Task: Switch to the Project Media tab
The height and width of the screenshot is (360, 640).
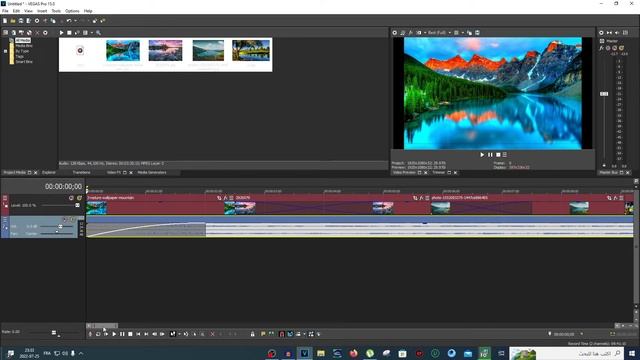Action: (x=14, y=173)
